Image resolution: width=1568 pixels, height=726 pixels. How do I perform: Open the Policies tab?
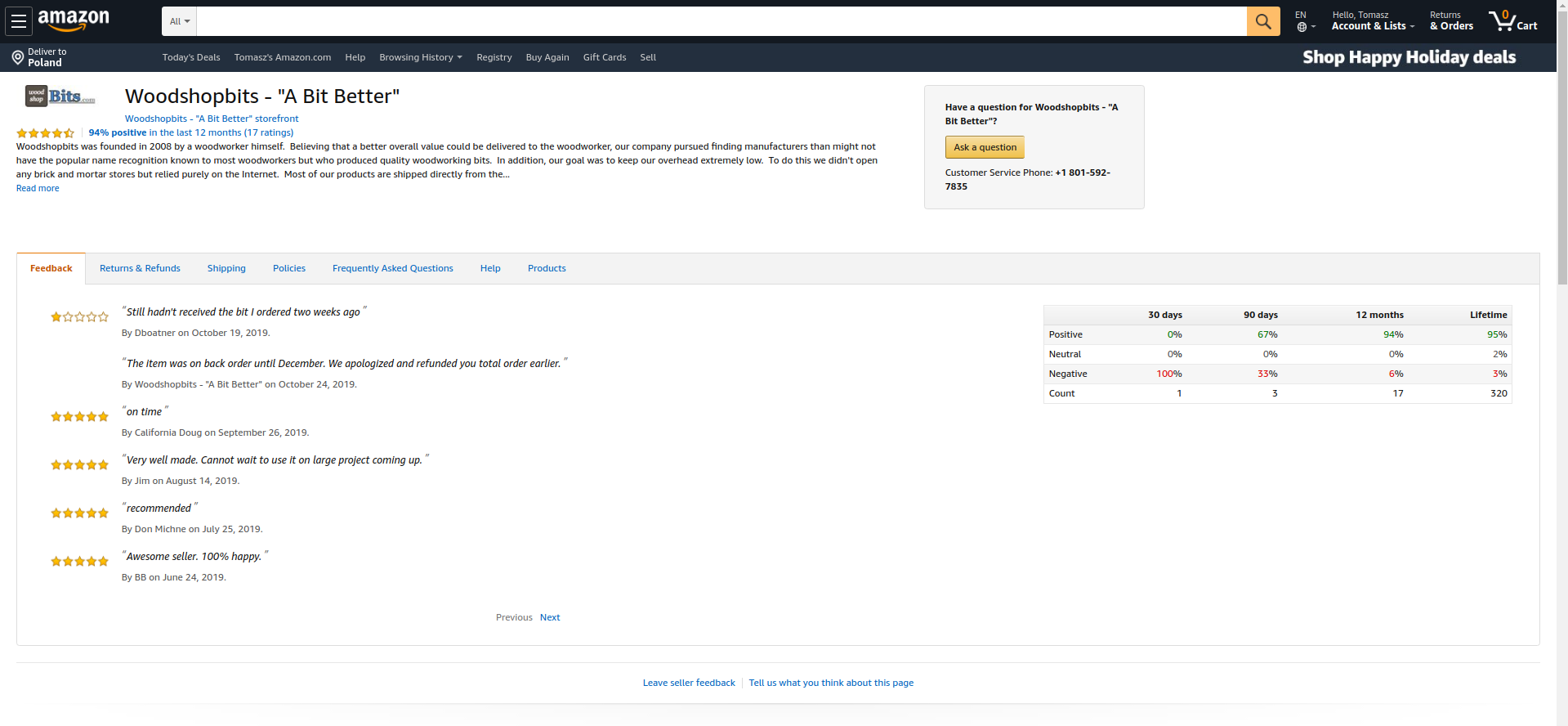(x=289, y=268)
